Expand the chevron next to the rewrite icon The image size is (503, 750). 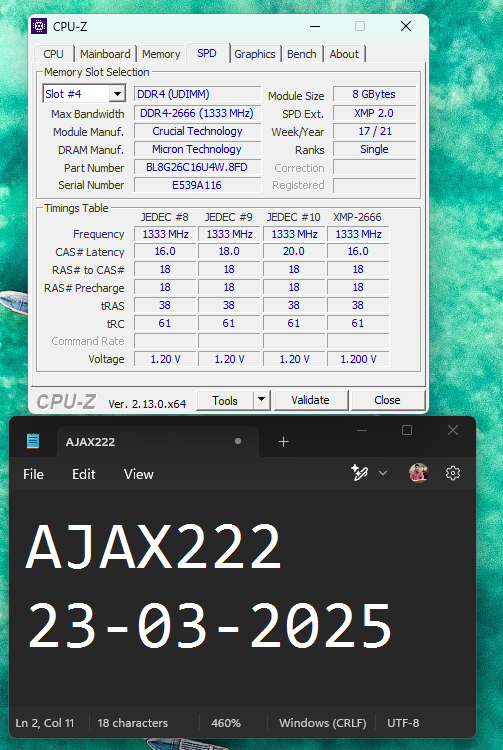[x=383, y=473]
